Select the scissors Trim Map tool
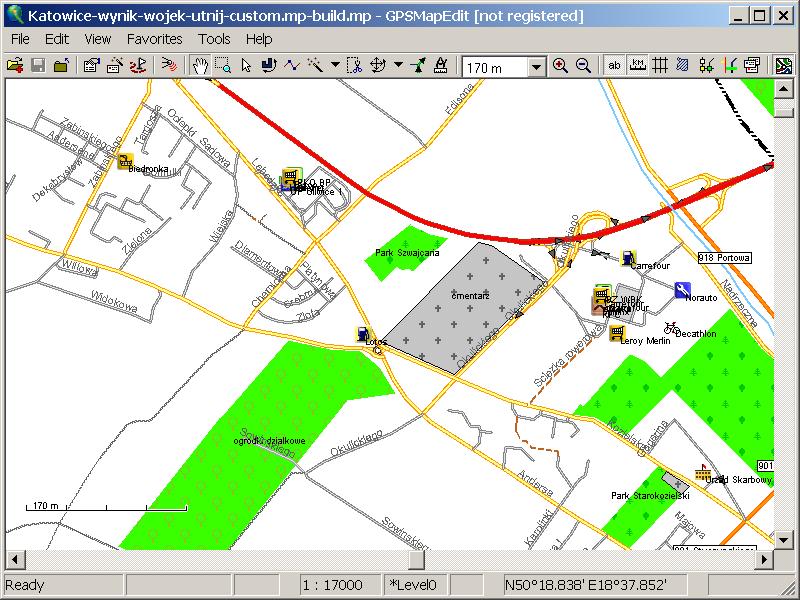Image resolution: width=800 pixels, height=600 pixels. [x=354, y=66]
